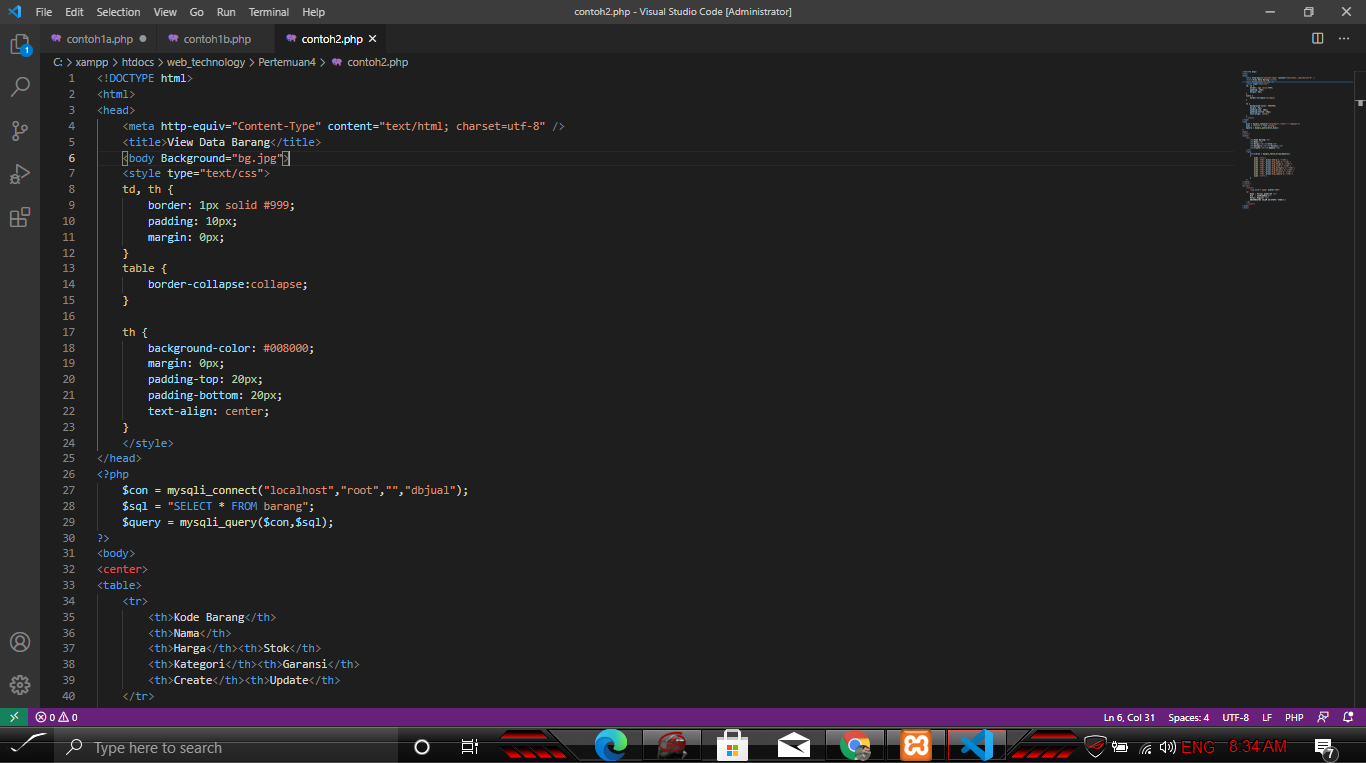1366x763 pixels.
Task: Click the #008000 color value on line 18
Action: tap(288, 348)
